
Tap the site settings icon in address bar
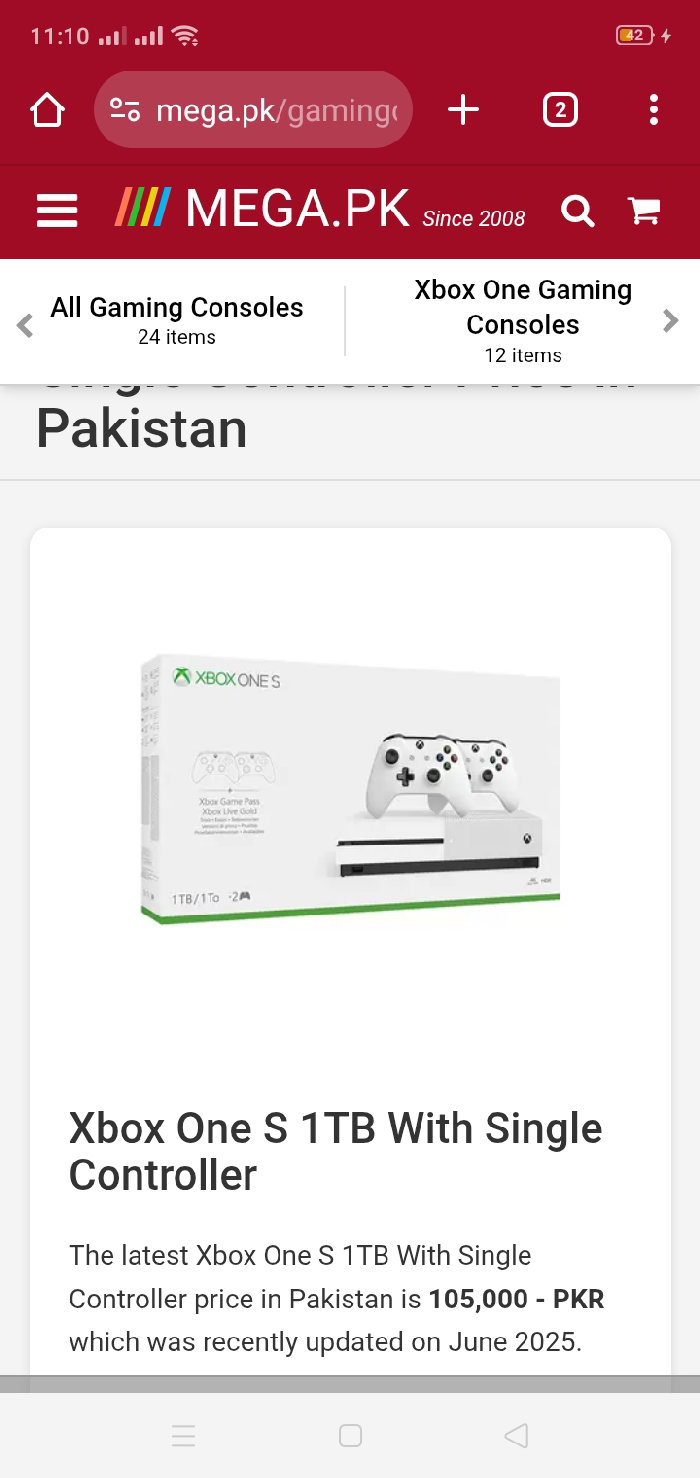pyautogui.click(x=125, y=110)
